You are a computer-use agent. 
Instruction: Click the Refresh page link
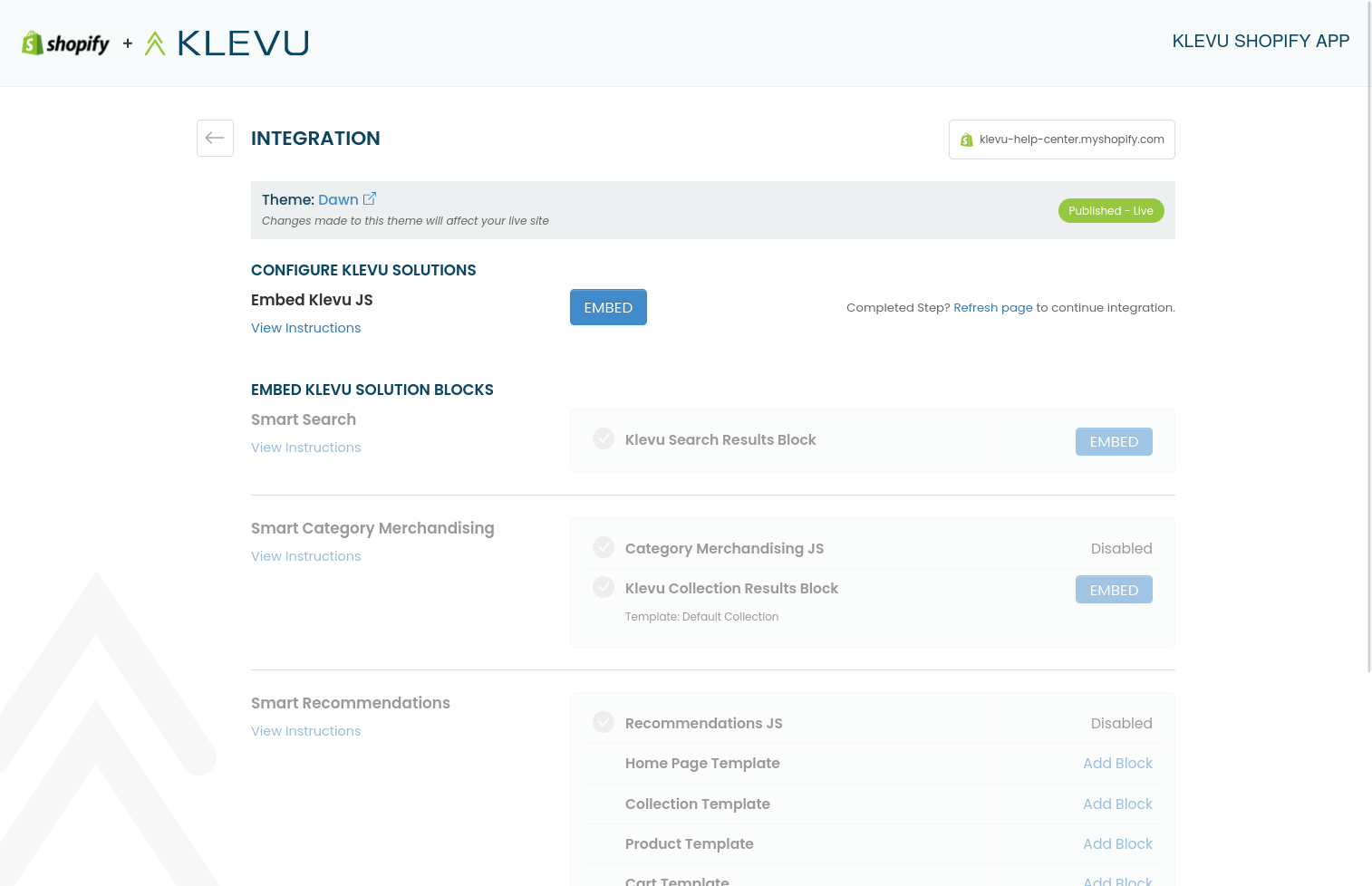(992, 308)
